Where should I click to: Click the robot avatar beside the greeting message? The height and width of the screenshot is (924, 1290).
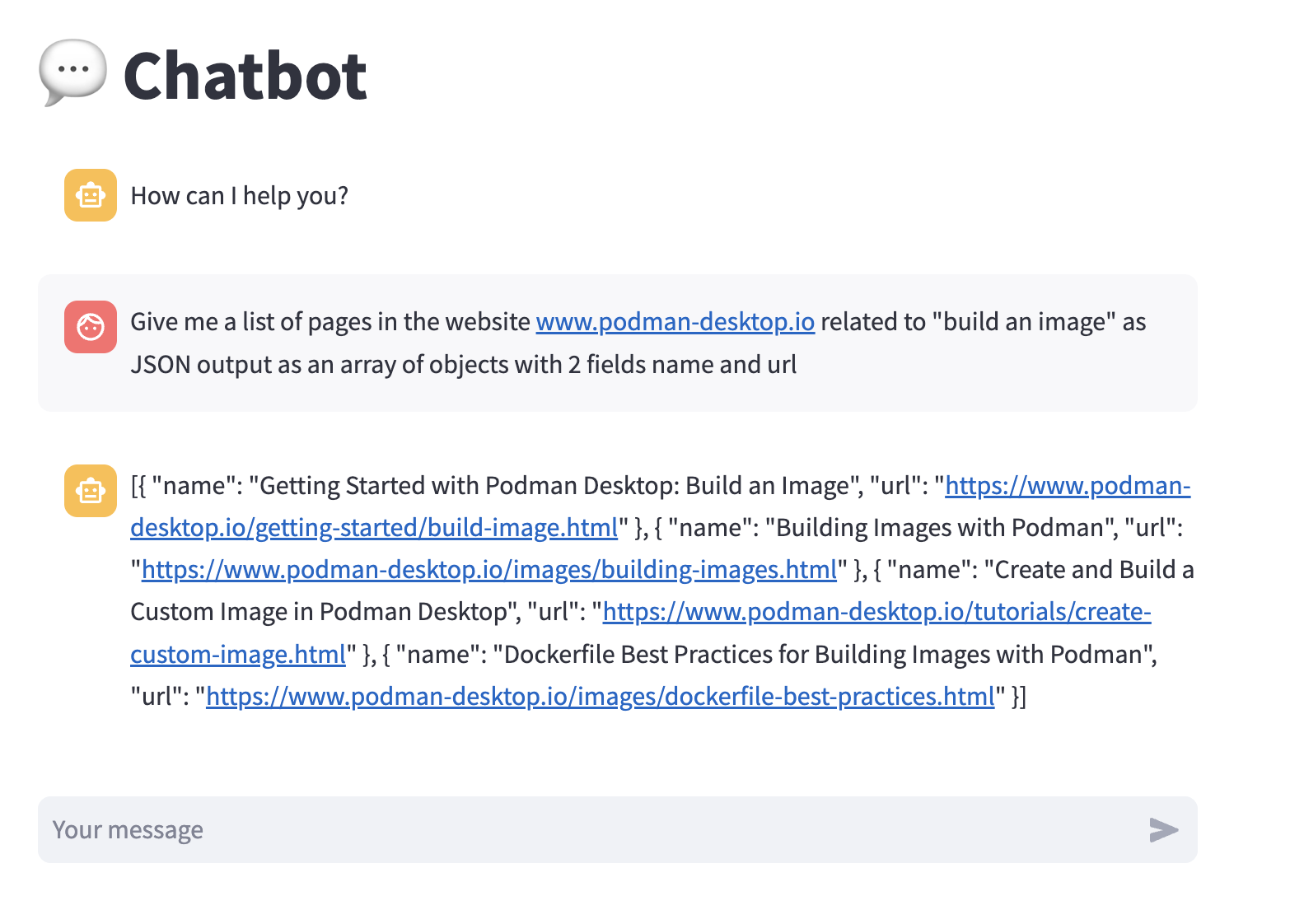pos(91,195)
